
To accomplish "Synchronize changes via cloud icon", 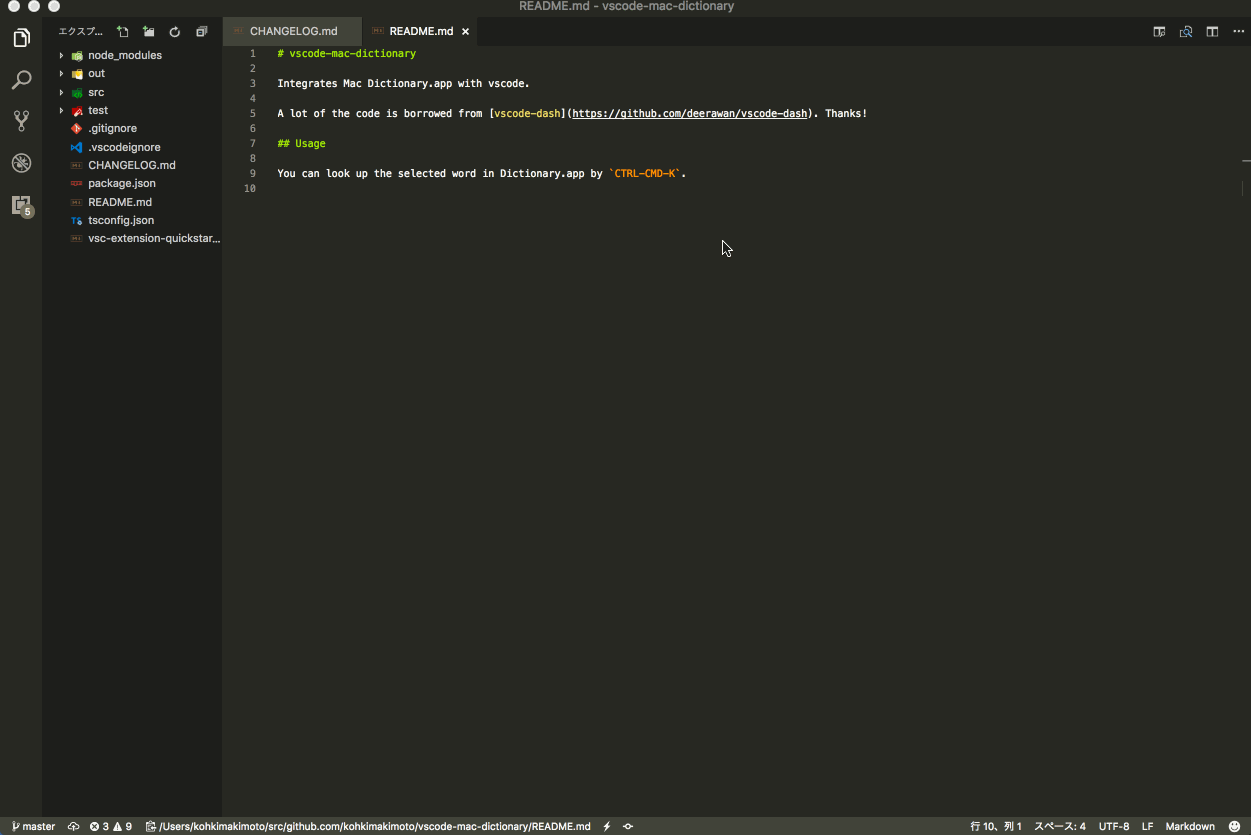I will (x=73, y=826).
